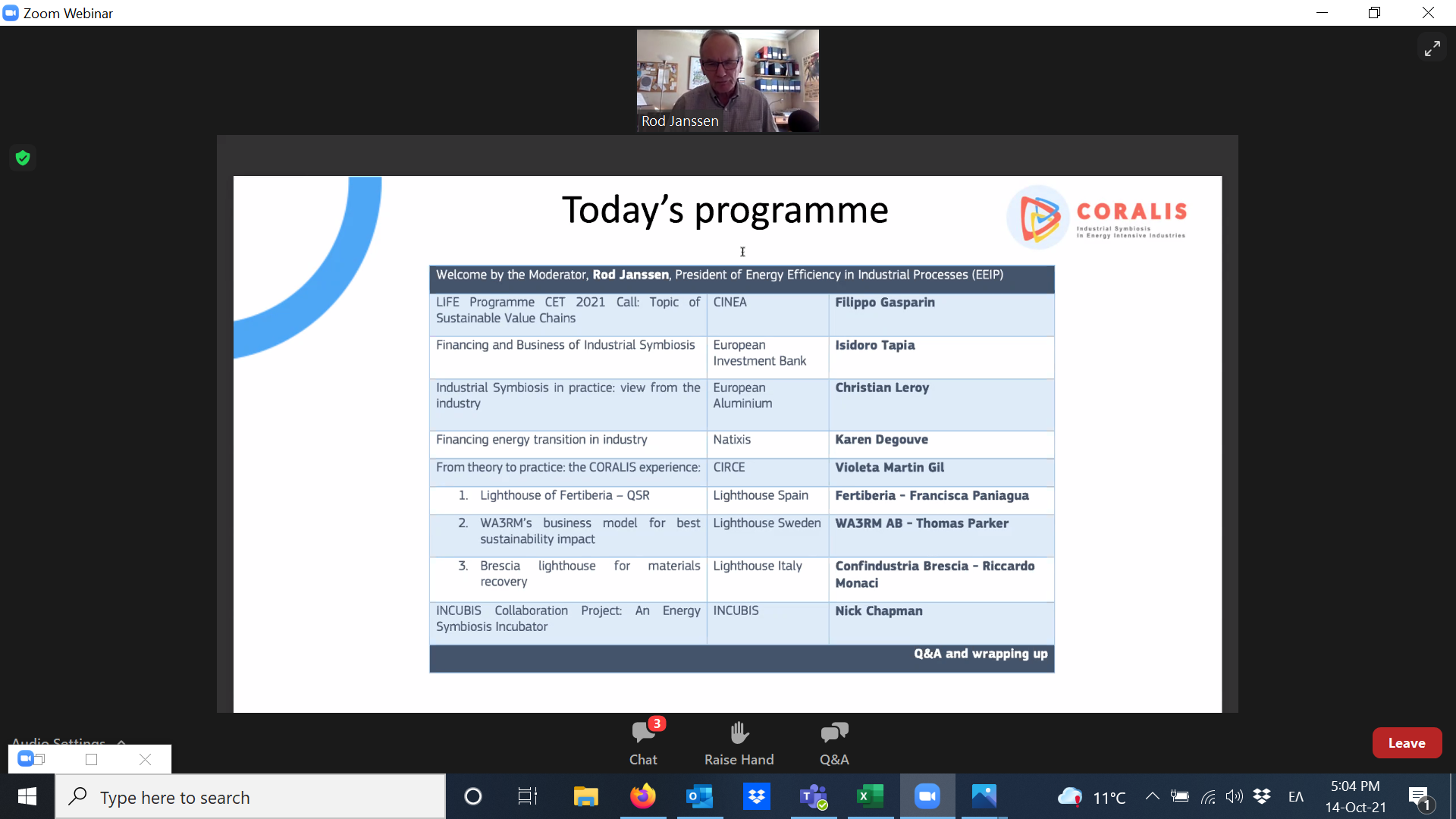The width and height of the screenshot is (1456, 819).
Task: Open Outlook from the taskbar
Action: click(699, 797)
